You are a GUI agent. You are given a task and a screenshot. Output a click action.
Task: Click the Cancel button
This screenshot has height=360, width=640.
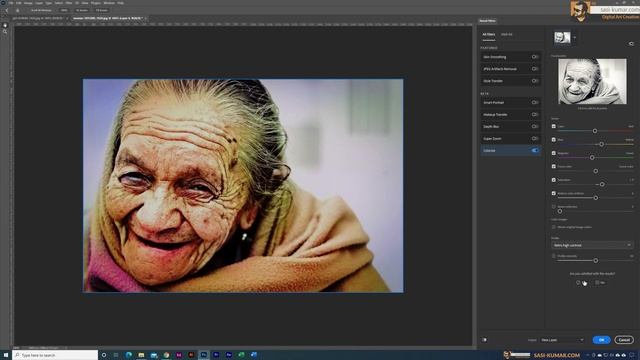[624, 340]
